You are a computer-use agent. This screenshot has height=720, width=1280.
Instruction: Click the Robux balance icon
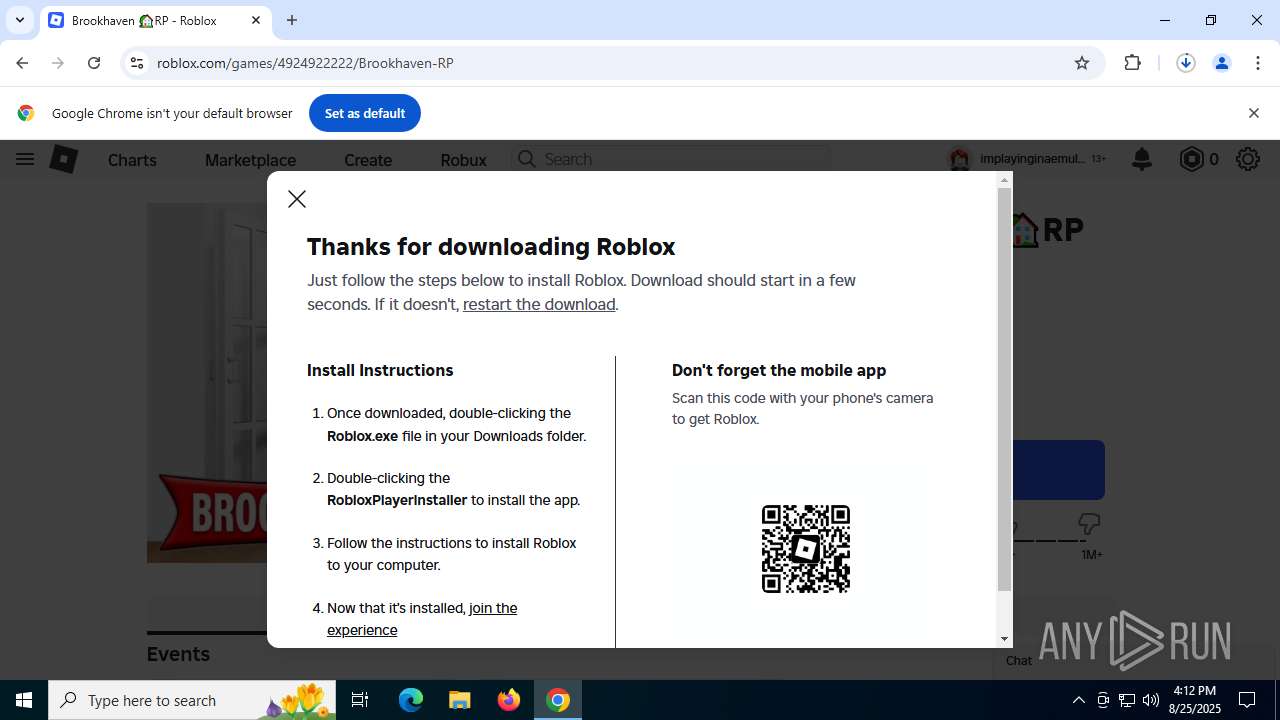(1192, 159)
